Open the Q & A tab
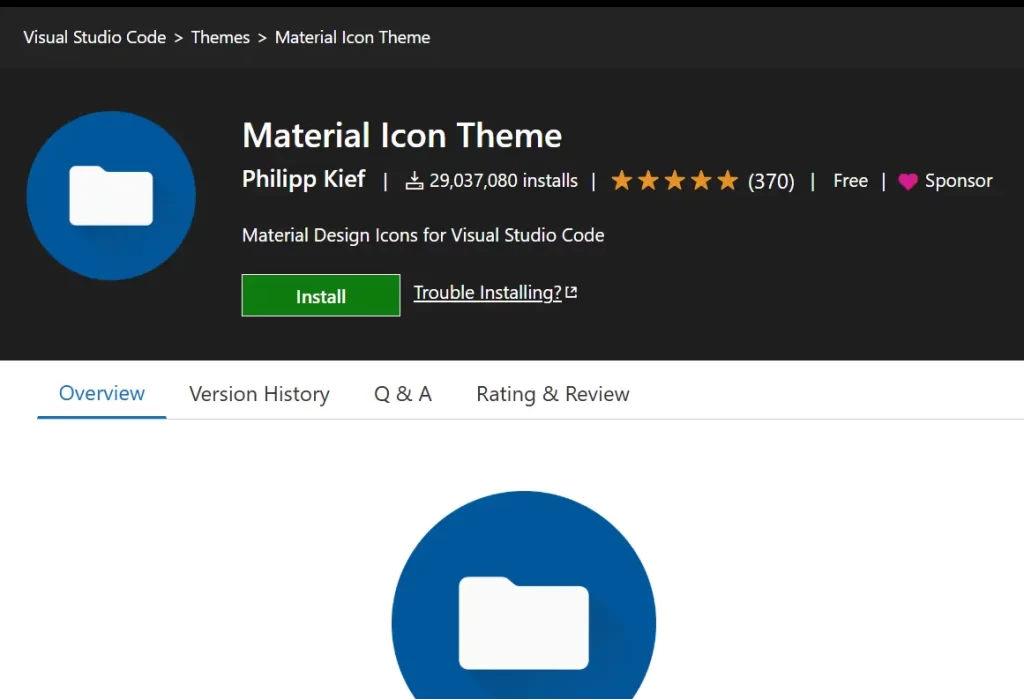 [402, 394]
